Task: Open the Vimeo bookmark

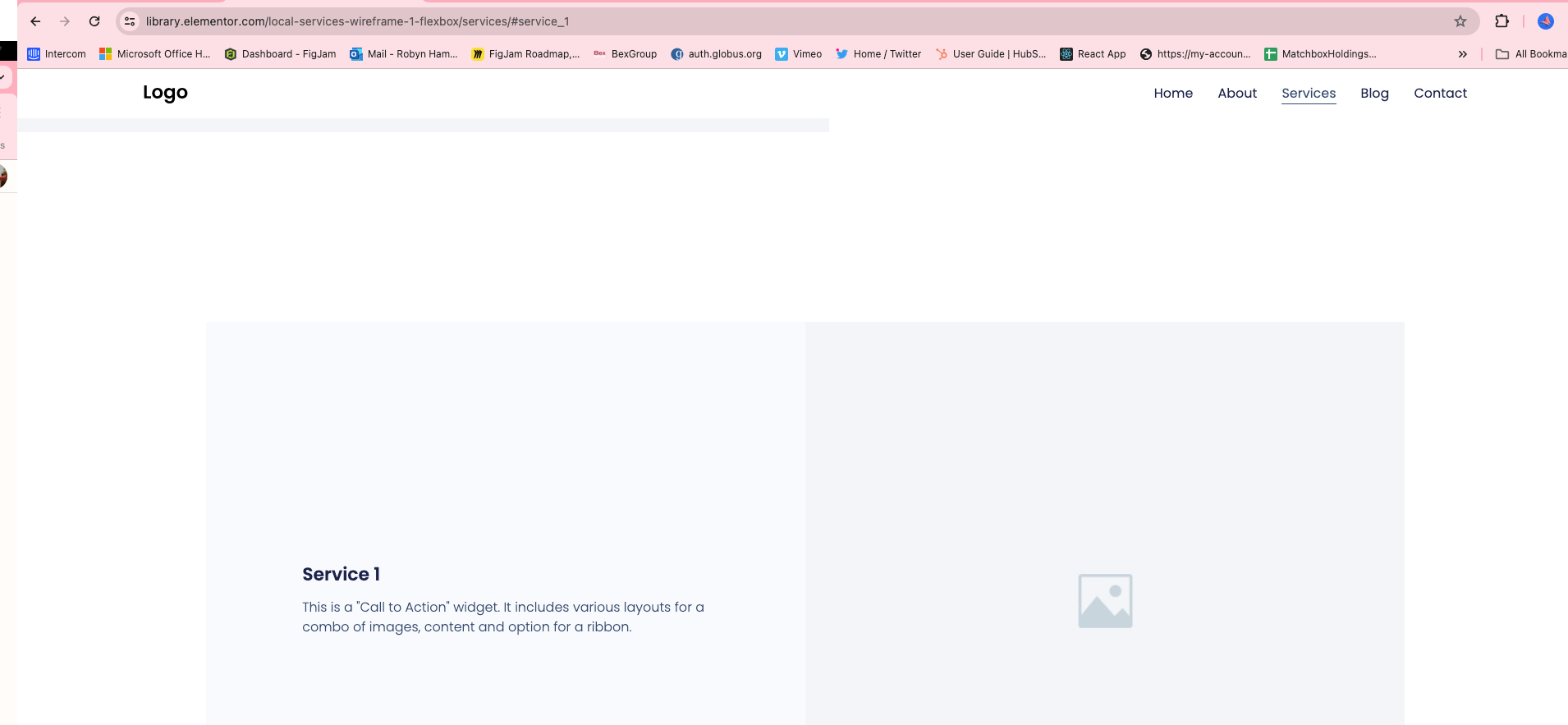Action: 799,54
